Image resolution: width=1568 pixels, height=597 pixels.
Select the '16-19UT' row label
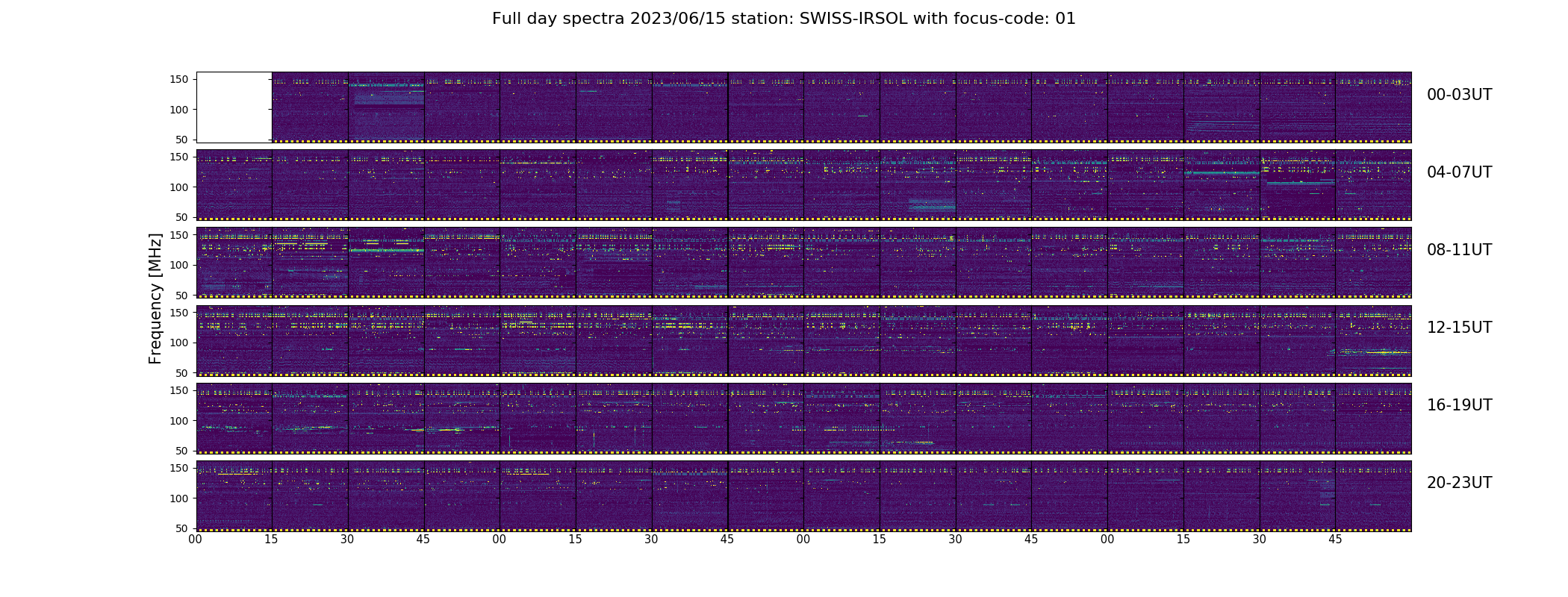(x=1459, y=405)
